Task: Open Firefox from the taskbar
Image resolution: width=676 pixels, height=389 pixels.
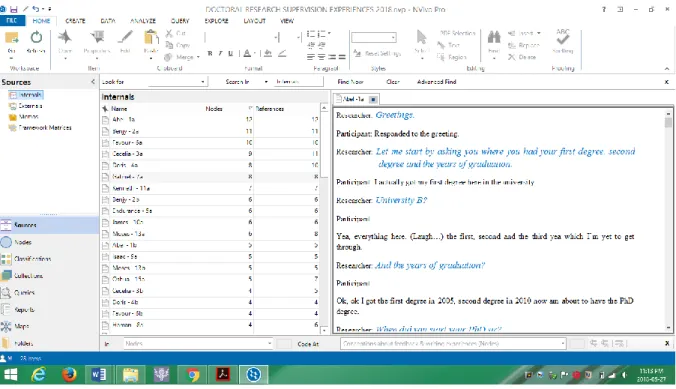Action: tap(69, 375)
